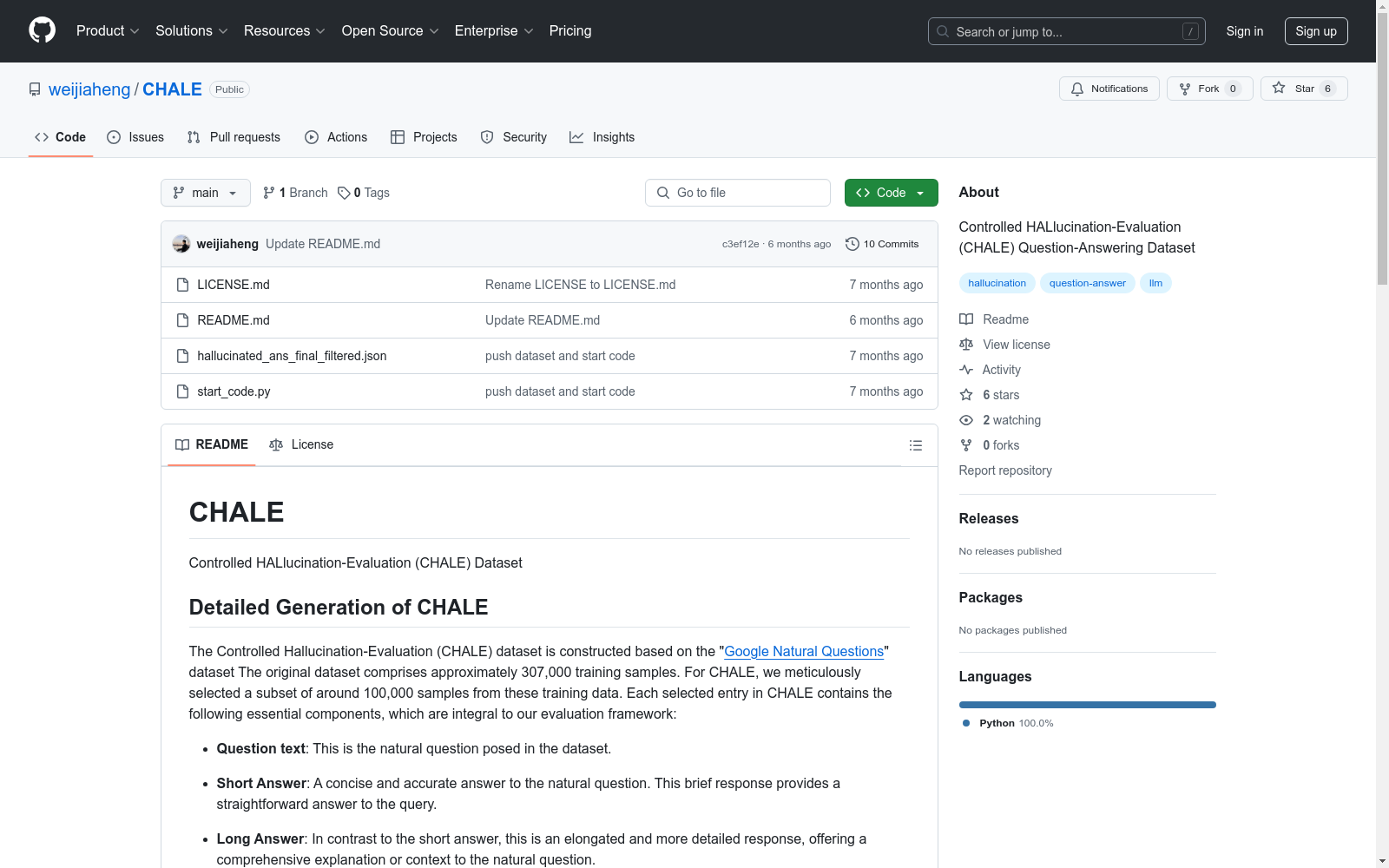Focus the Go to file input

pyautogui.click(x=738, y=193)
